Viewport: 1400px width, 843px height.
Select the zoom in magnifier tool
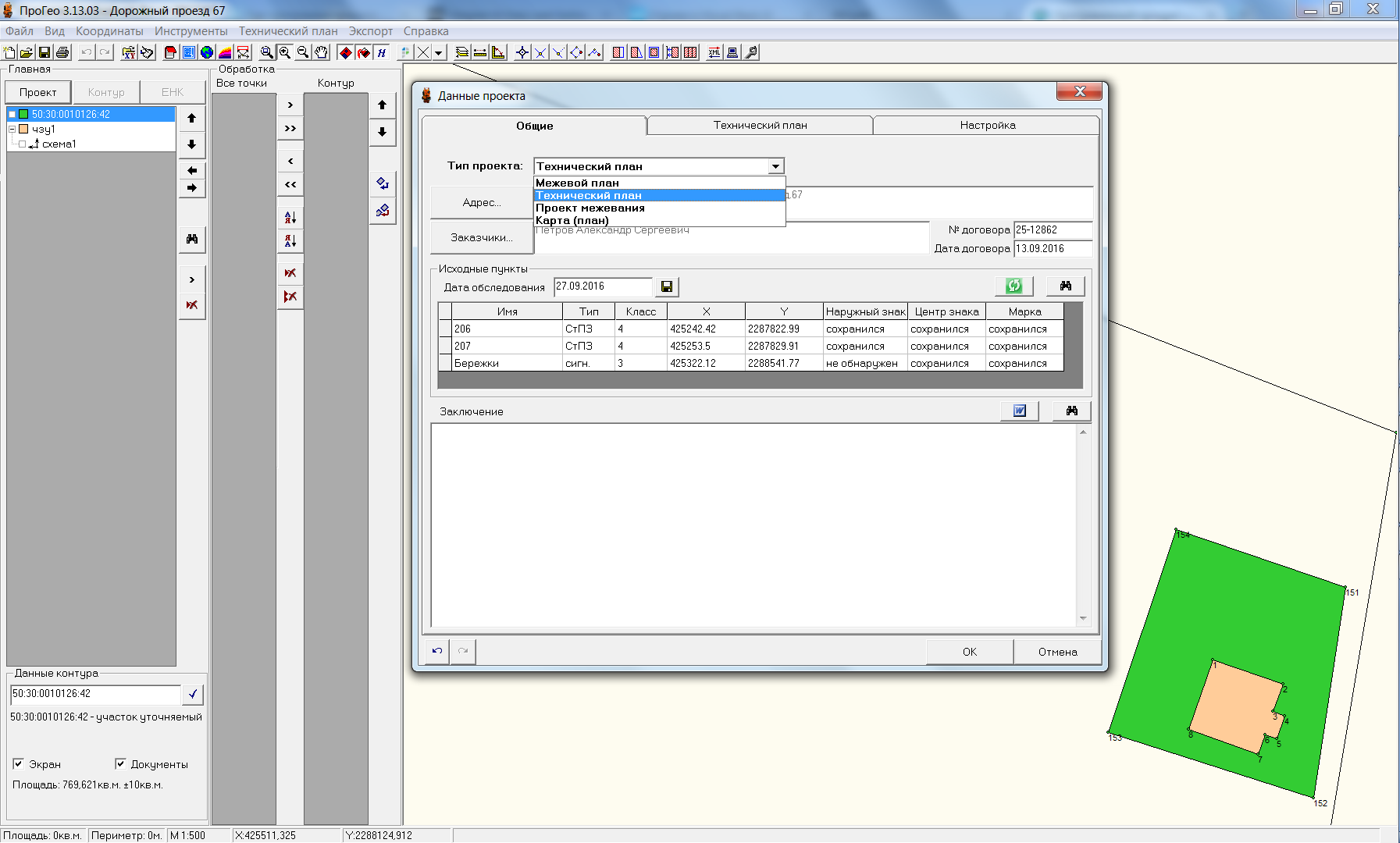click(285, 52)
